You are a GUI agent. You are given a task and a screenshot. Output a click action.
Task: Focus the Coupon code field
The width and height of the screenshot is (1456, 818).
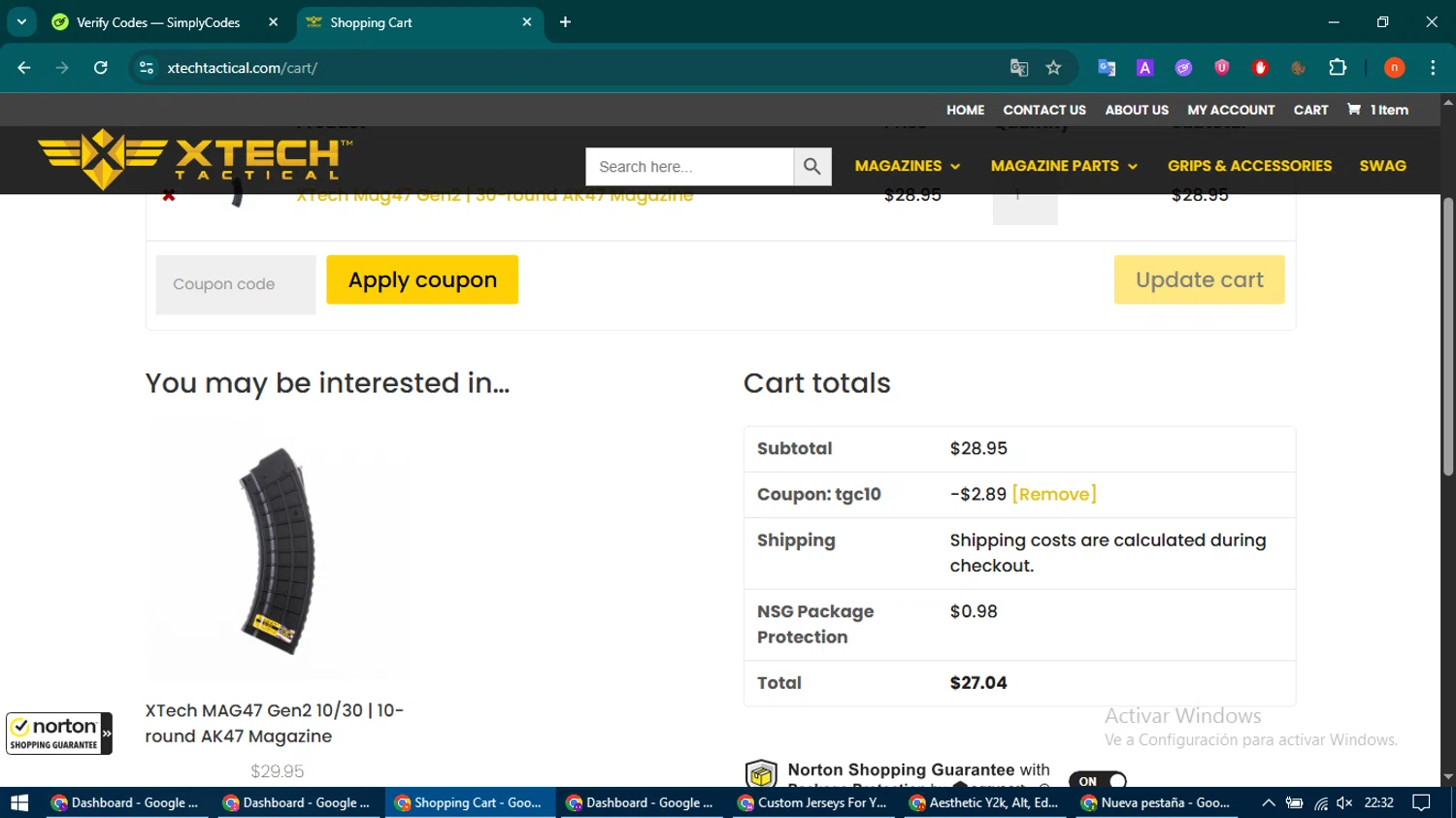[235, 284]
